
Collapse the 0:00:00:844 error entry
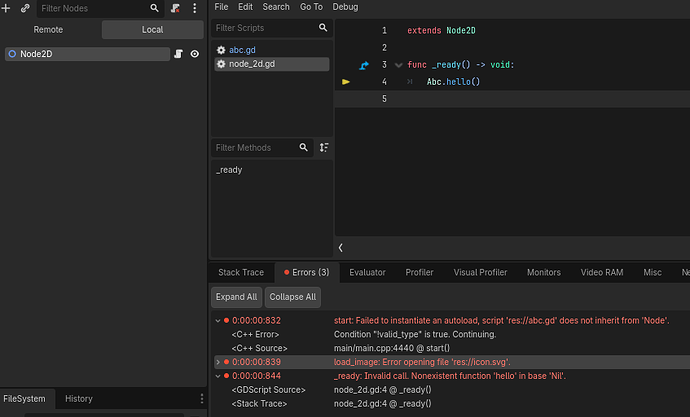point(218,376)
